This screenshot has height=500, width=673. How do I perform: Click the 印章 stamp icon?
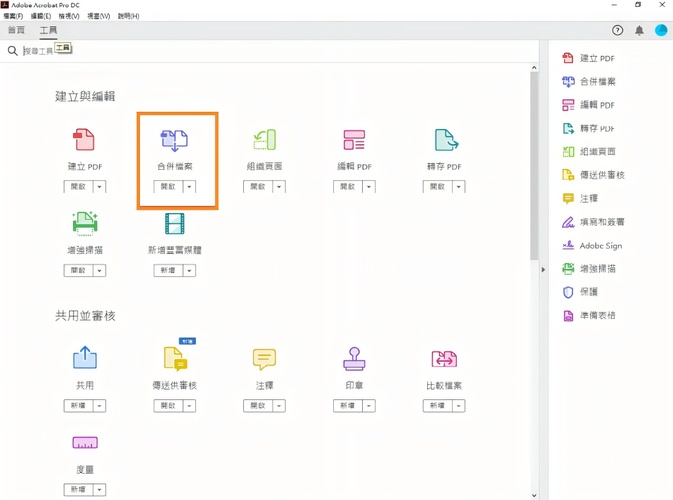[354, 358]
